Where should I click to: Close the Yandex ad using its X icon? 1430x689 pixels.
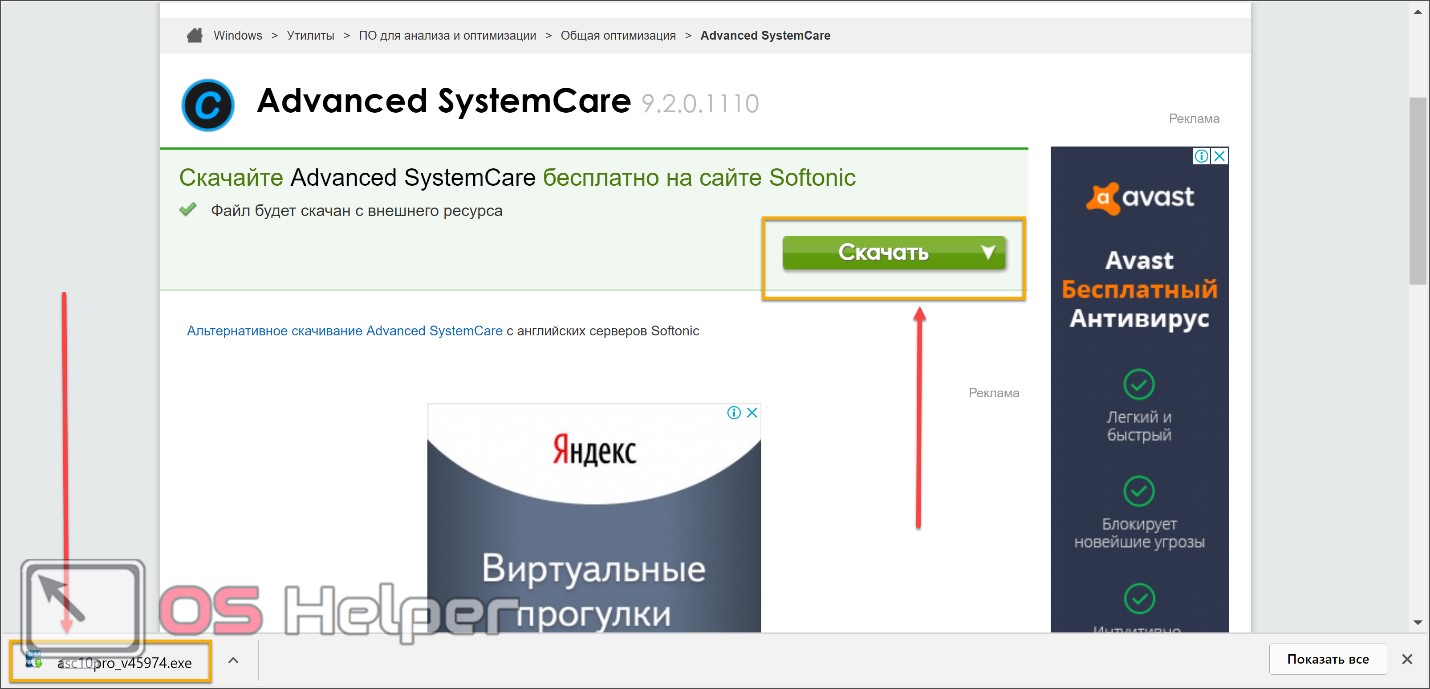752,412
